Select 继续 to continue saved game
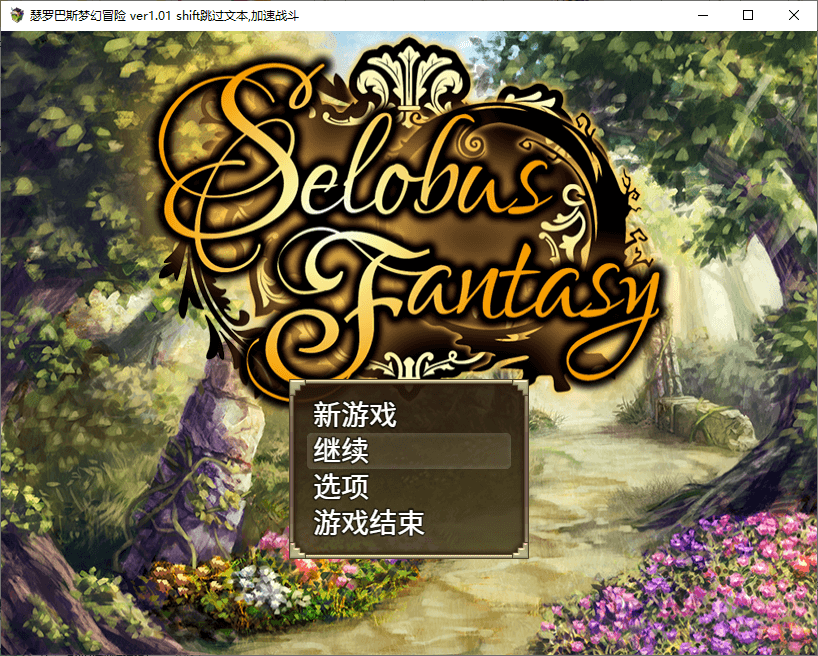The image size is (818, 656). pos(409,451)
